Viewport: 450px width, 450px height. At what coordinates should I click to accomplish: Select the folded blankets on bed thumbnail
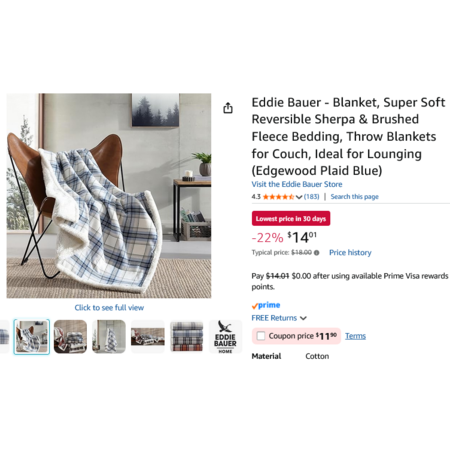(70, 337)
